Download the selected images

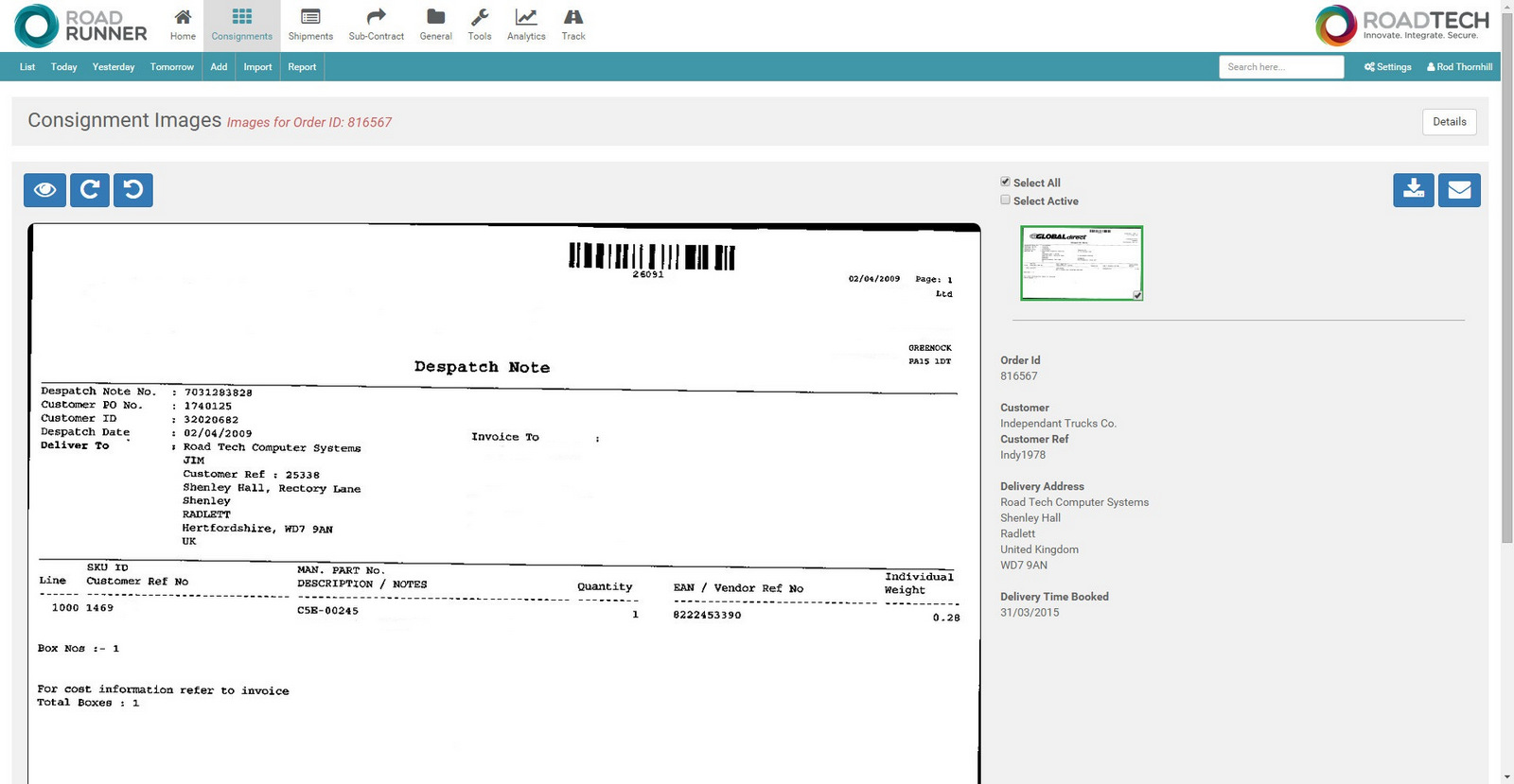tap(1414, 190)
